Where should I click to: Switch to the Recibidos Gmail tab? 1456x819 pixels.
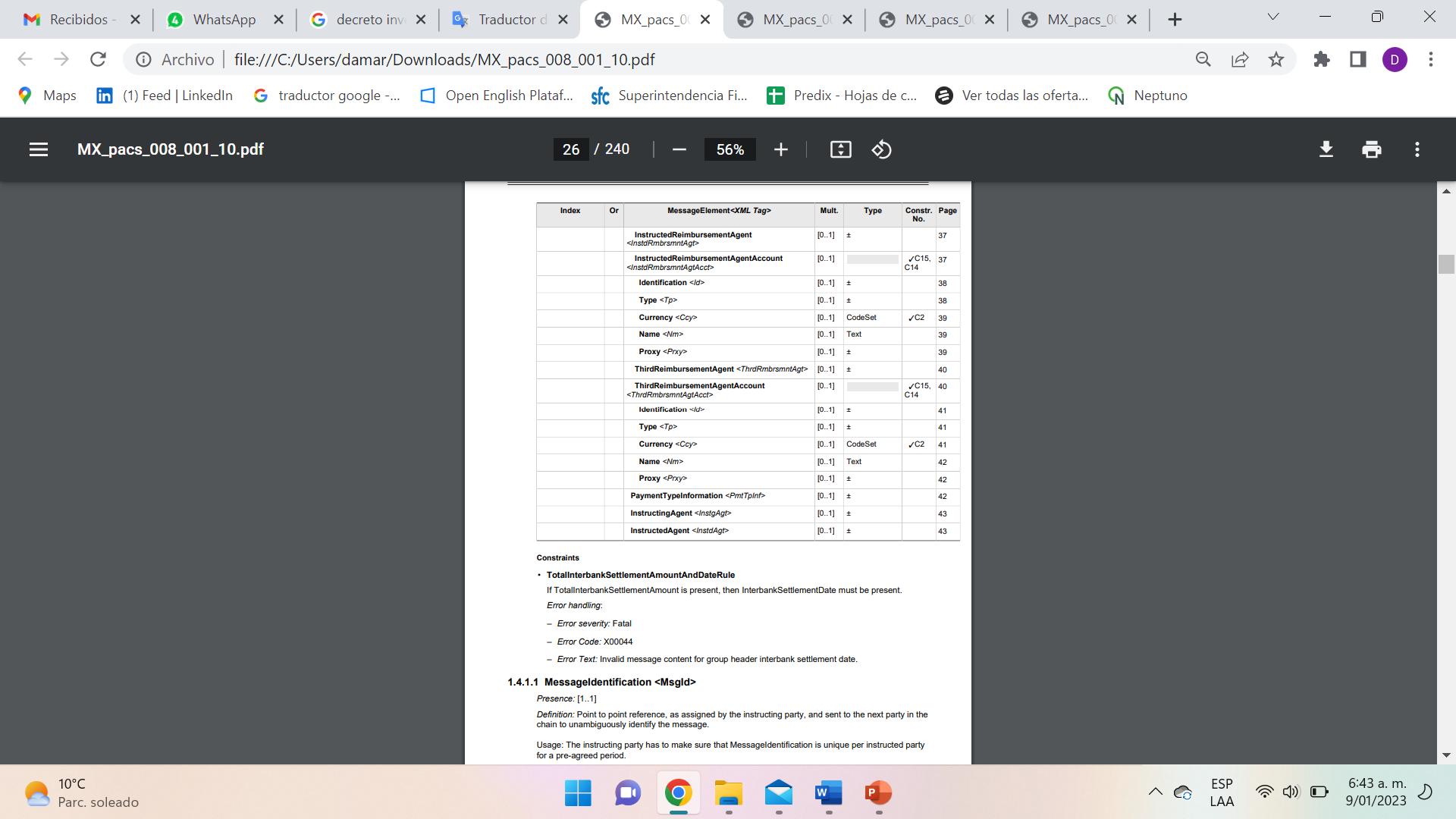click(x=78, y=20)
